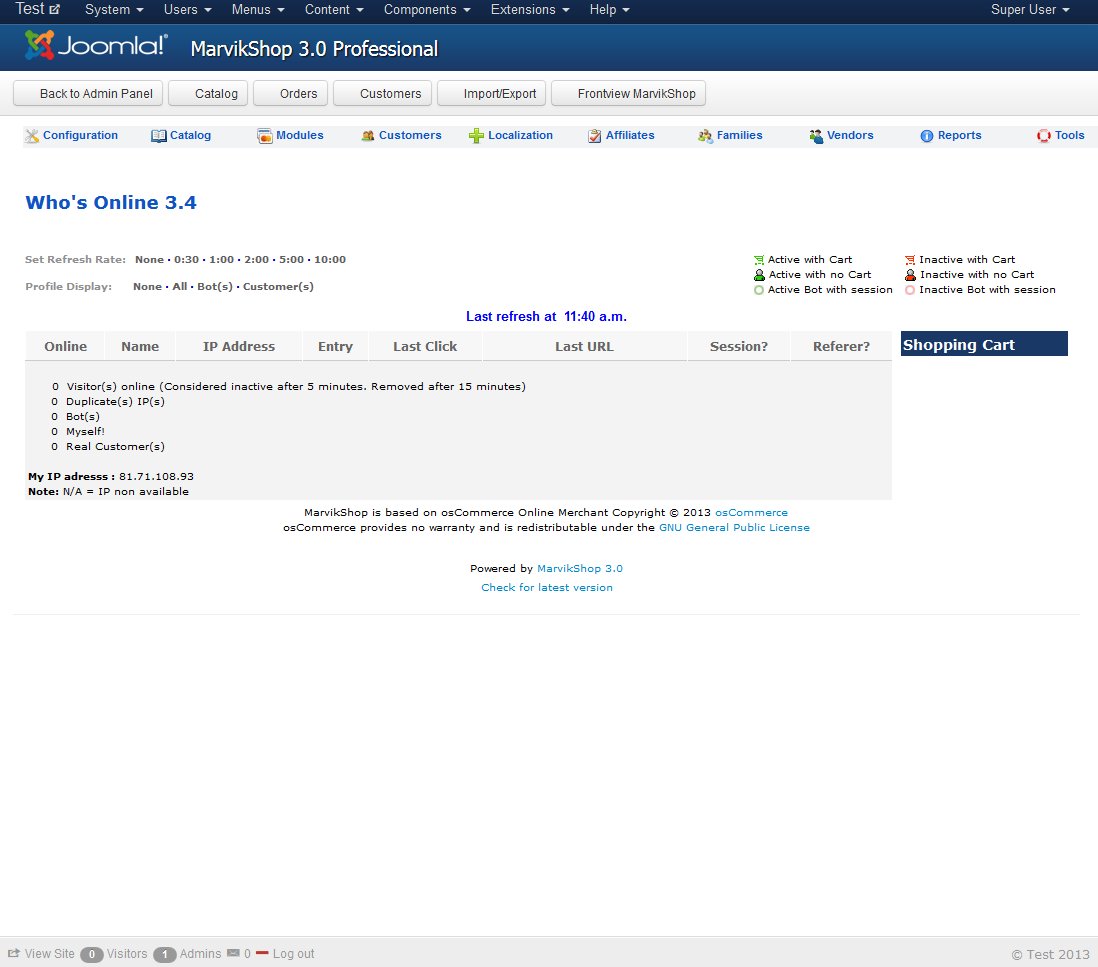Click the green plus Localization icon
1098x967 pixels.
[476, 136]
